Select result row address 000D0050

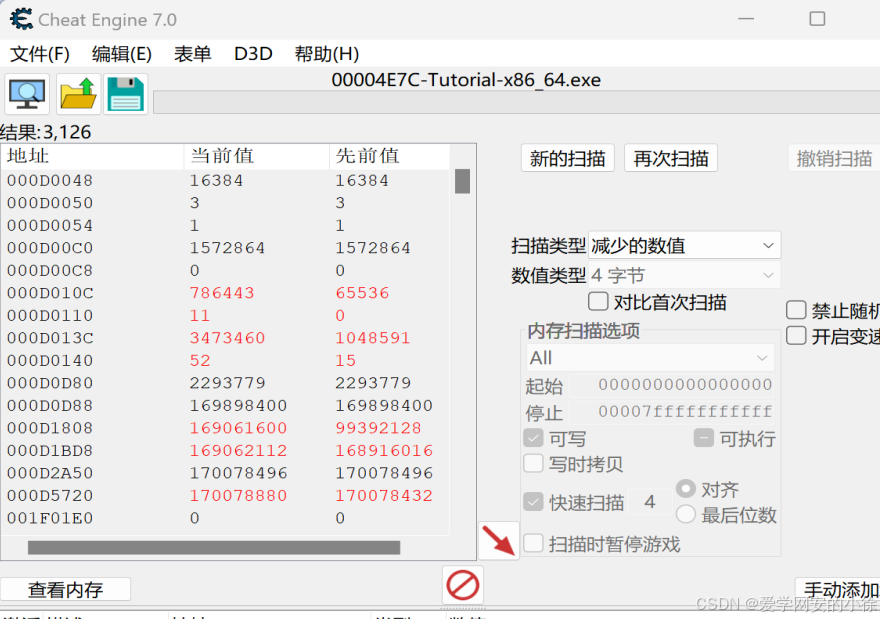click(225, 203)
